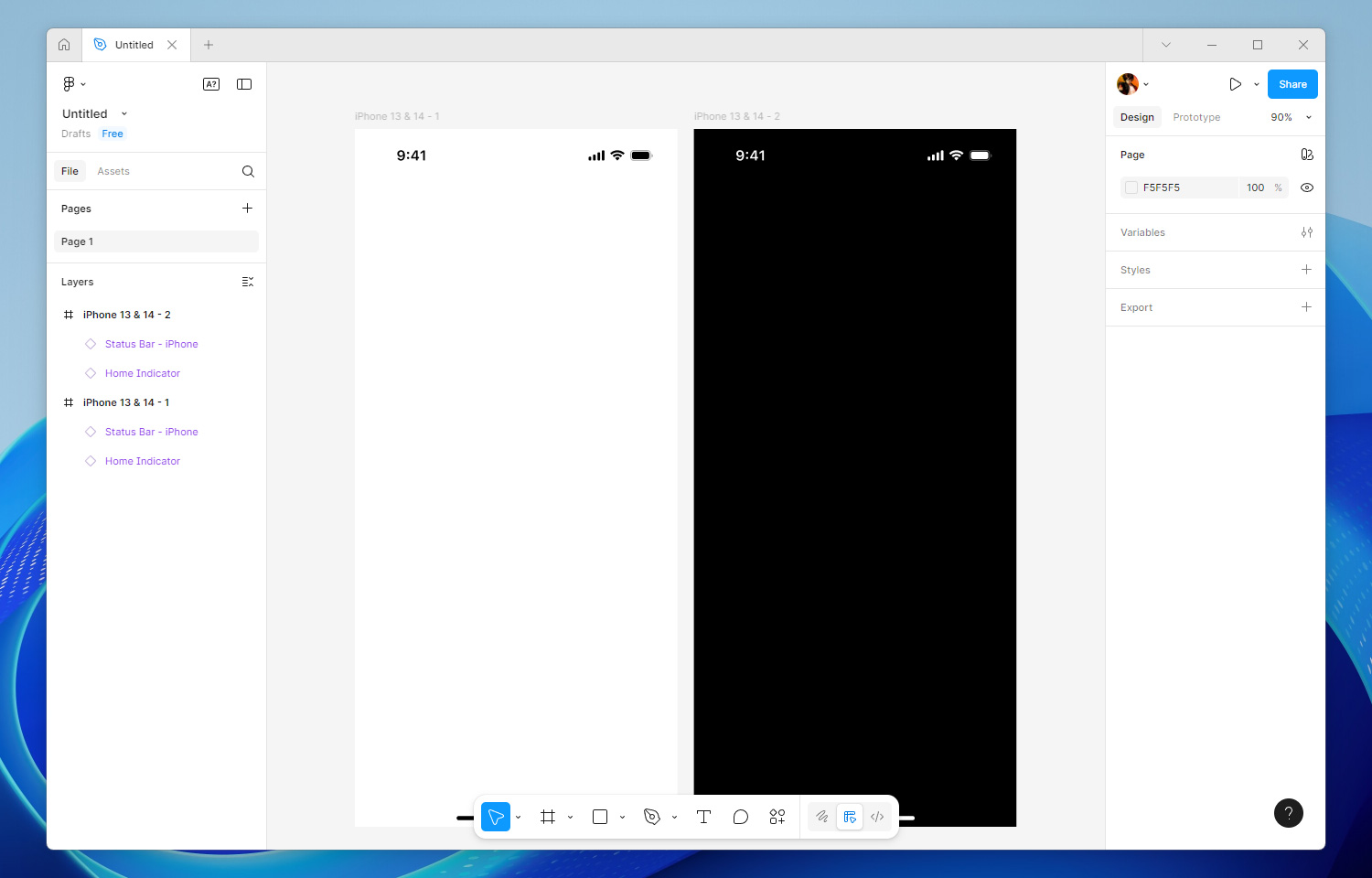Open the Figma main menu icon

[x=69, y=84]
